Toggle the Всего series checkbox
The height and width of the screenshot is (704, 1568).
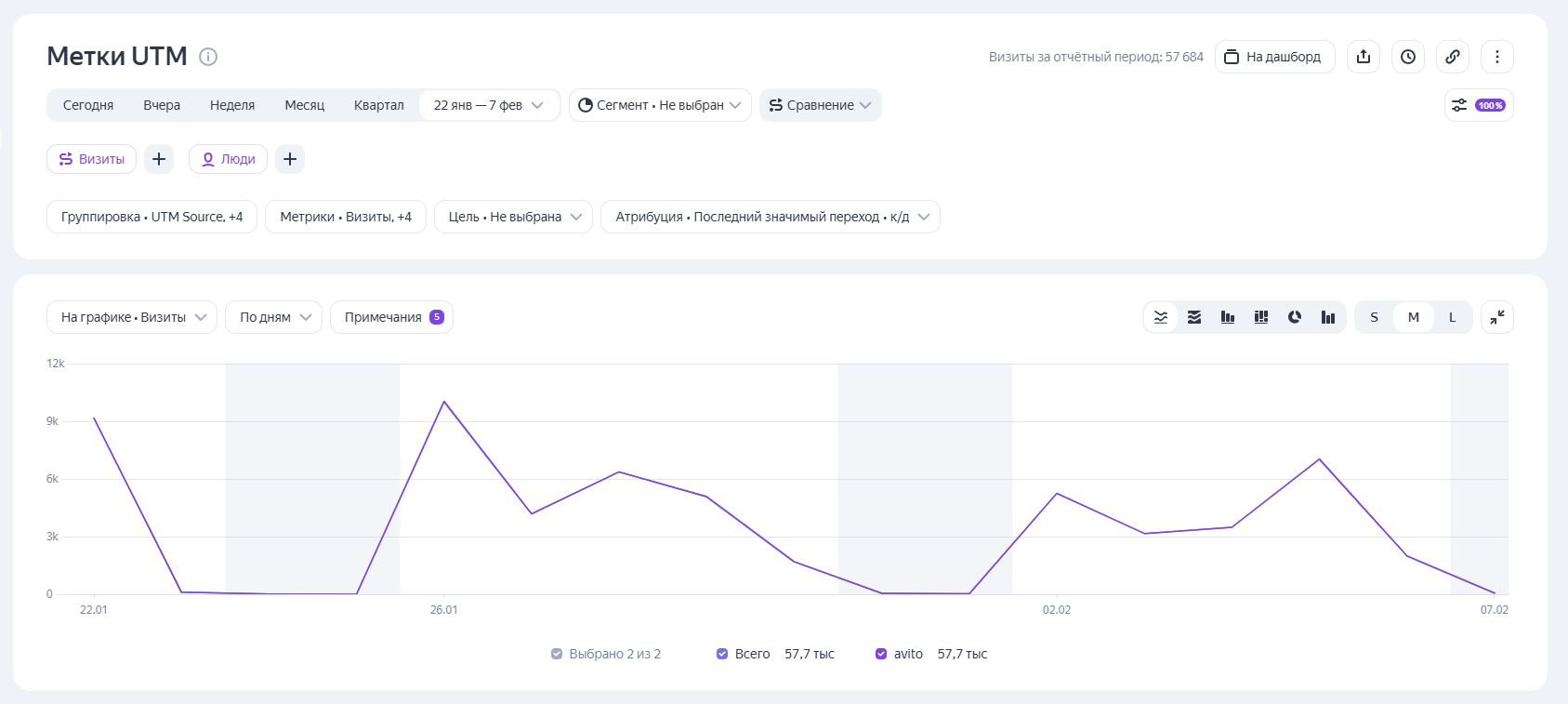coord(722,654)
